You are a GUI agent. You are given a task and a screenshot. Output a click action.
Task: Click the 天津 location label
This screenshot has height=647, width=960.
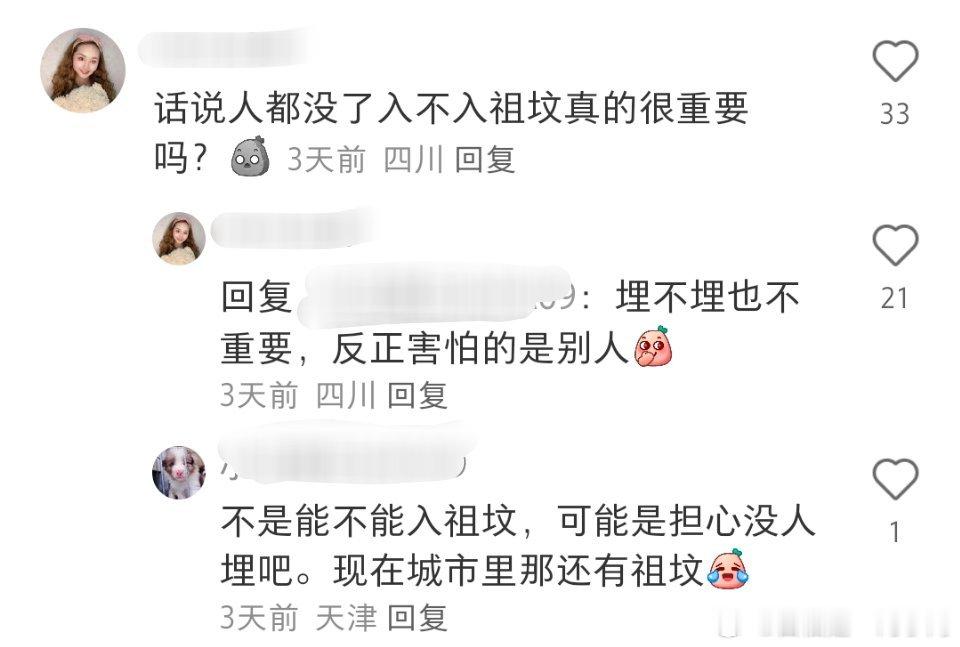(346, 617)
